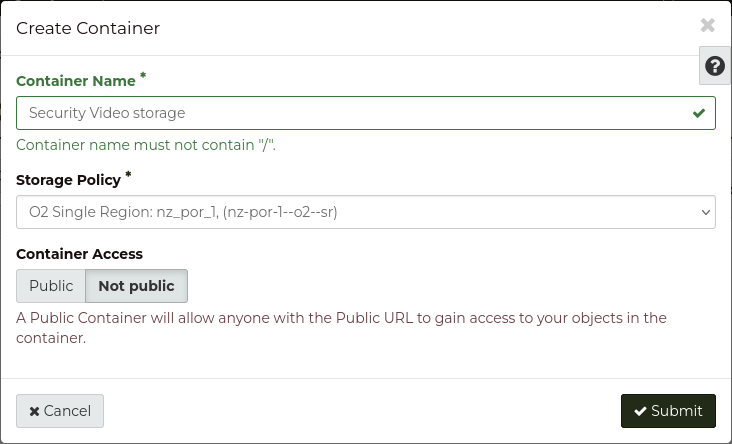732x444 pixels.
Task: Click the Storage Policy label
Action: tap(68, 180)
